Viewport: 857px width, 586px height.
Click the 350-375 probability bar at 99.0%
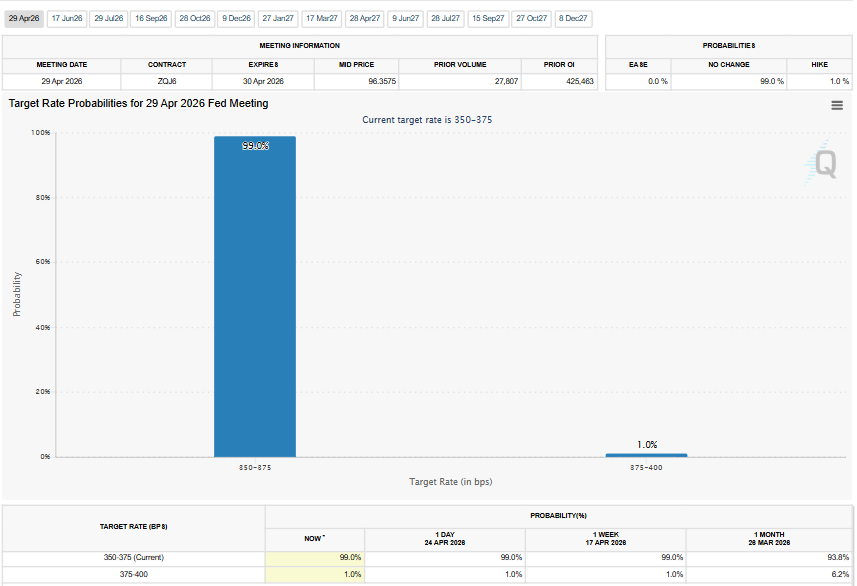coord(255,300)
